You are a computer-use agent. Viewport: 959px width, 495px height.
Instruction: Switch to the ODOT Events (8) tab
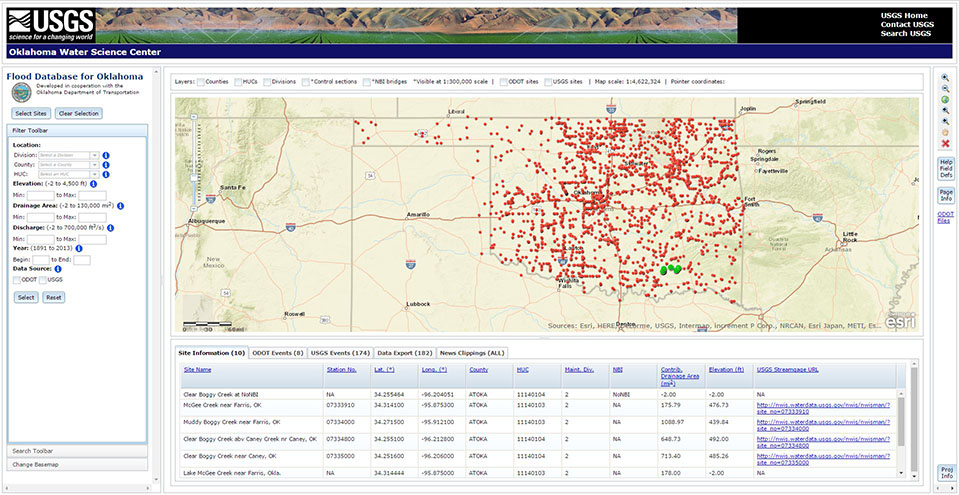278,353
